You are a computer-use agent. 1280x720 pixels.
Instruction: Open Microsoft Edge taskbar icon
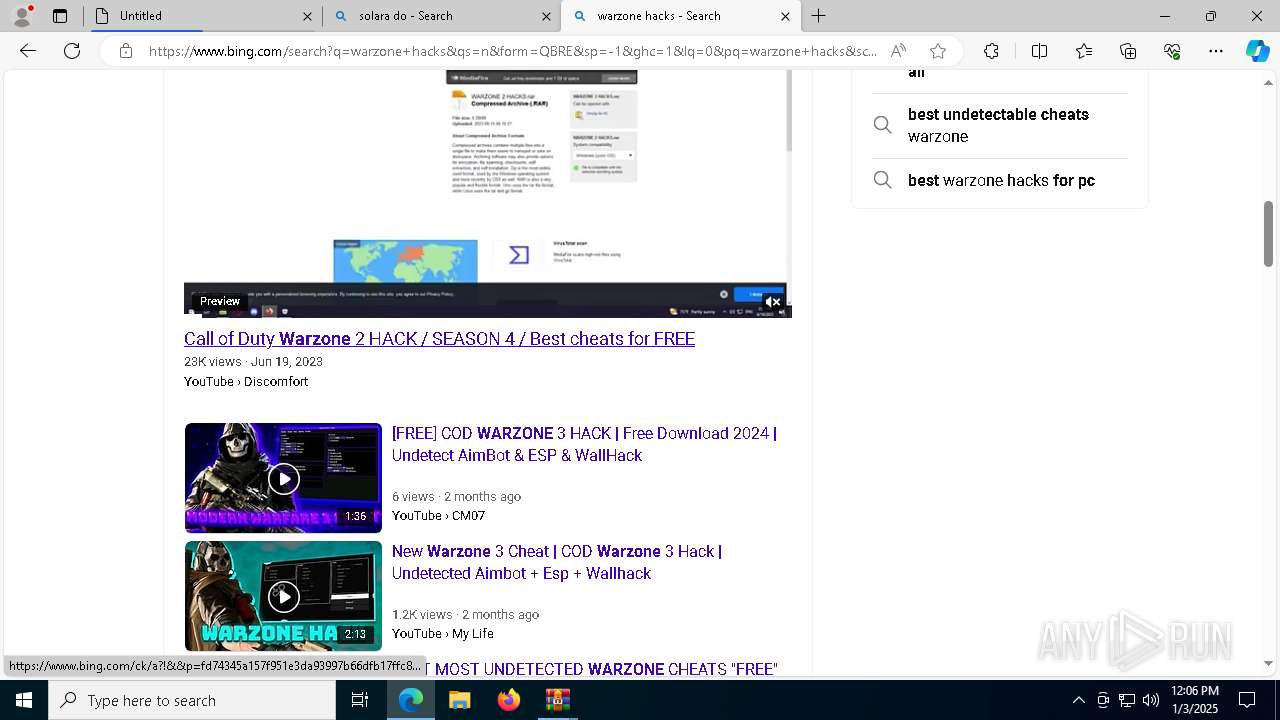(411, 700)
